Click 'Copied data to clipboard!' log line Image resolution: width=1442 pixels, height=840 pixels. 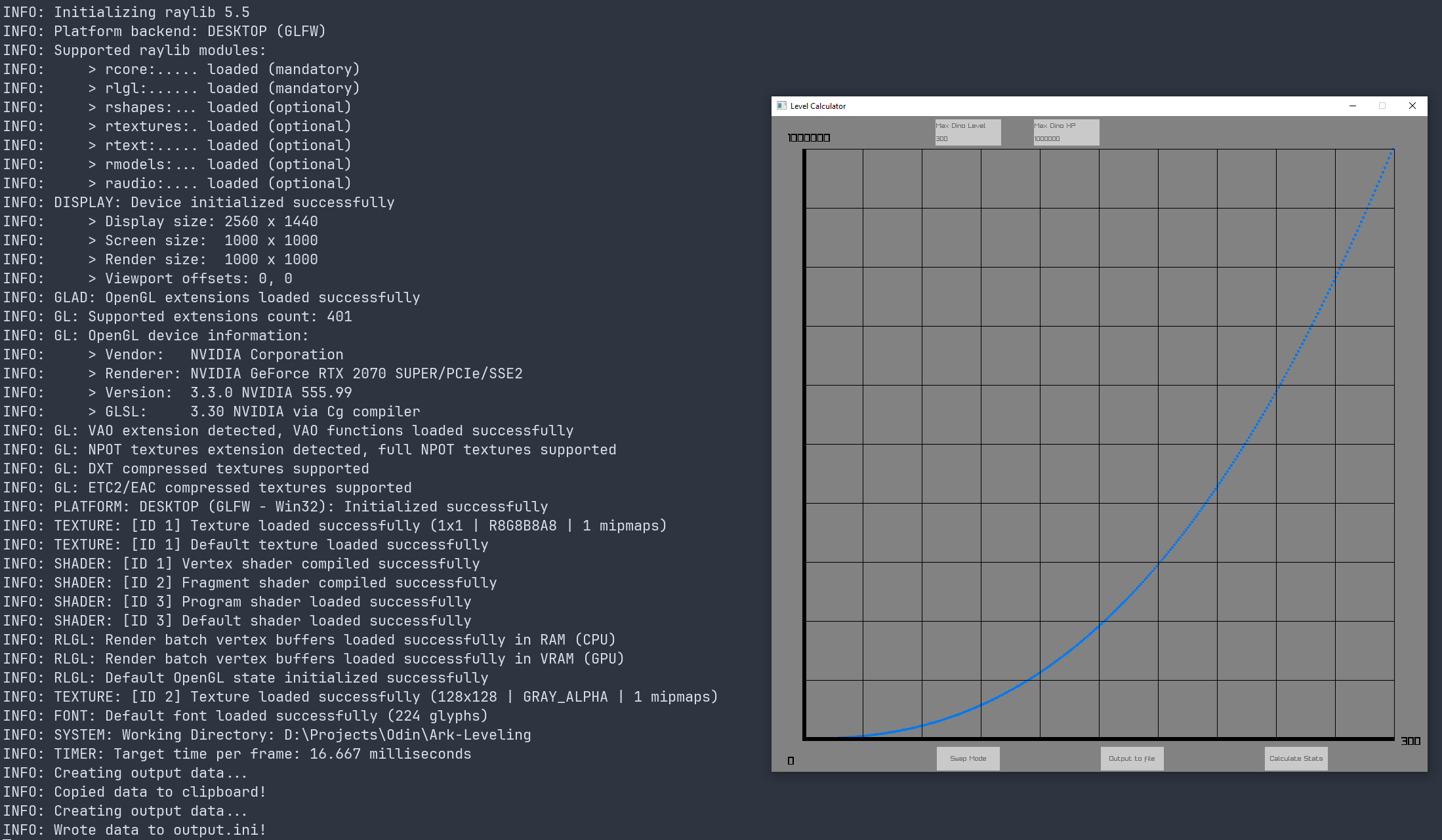pos(135,792)
